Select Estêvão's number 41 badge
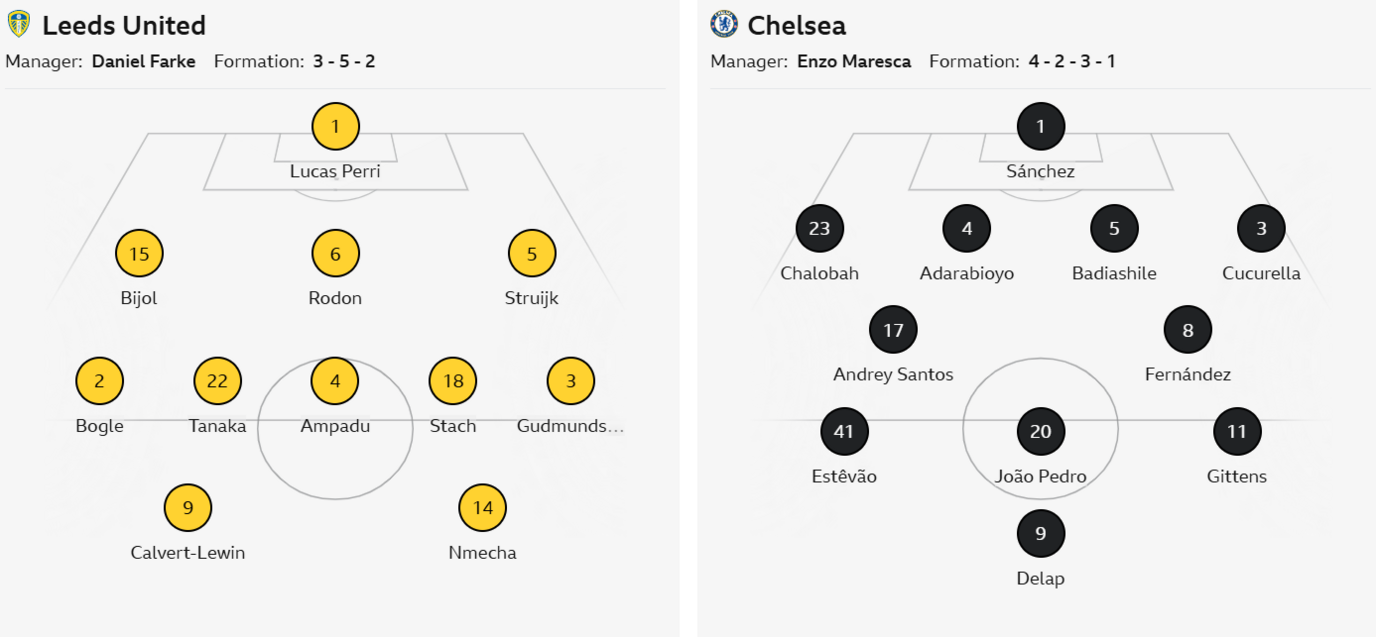Image resolution: width=1376 pixels, height=637 pixels. click(844, 432)
